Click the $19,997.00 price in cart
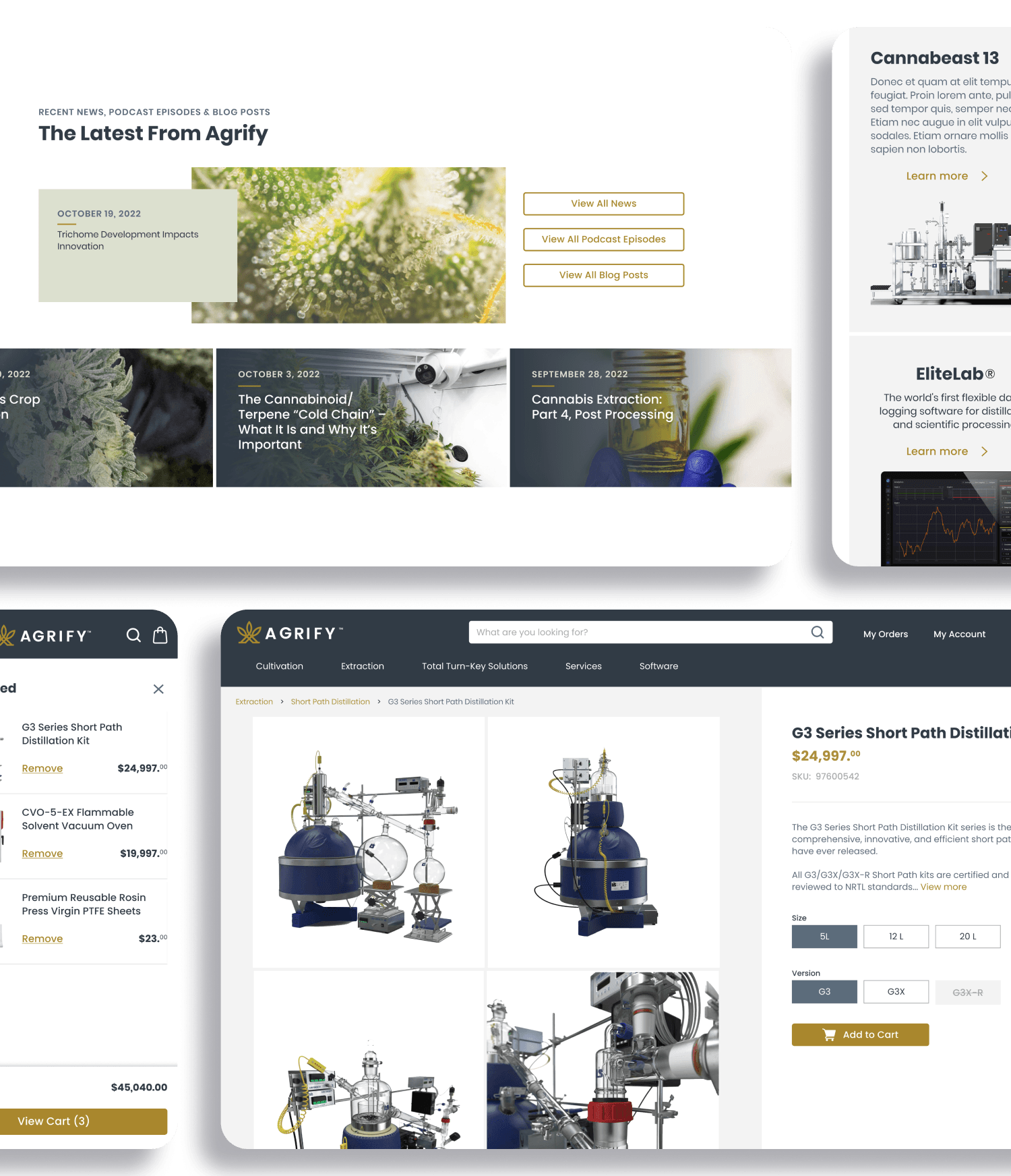Screen dimensions: 1011x1176 tap(144, 853)
